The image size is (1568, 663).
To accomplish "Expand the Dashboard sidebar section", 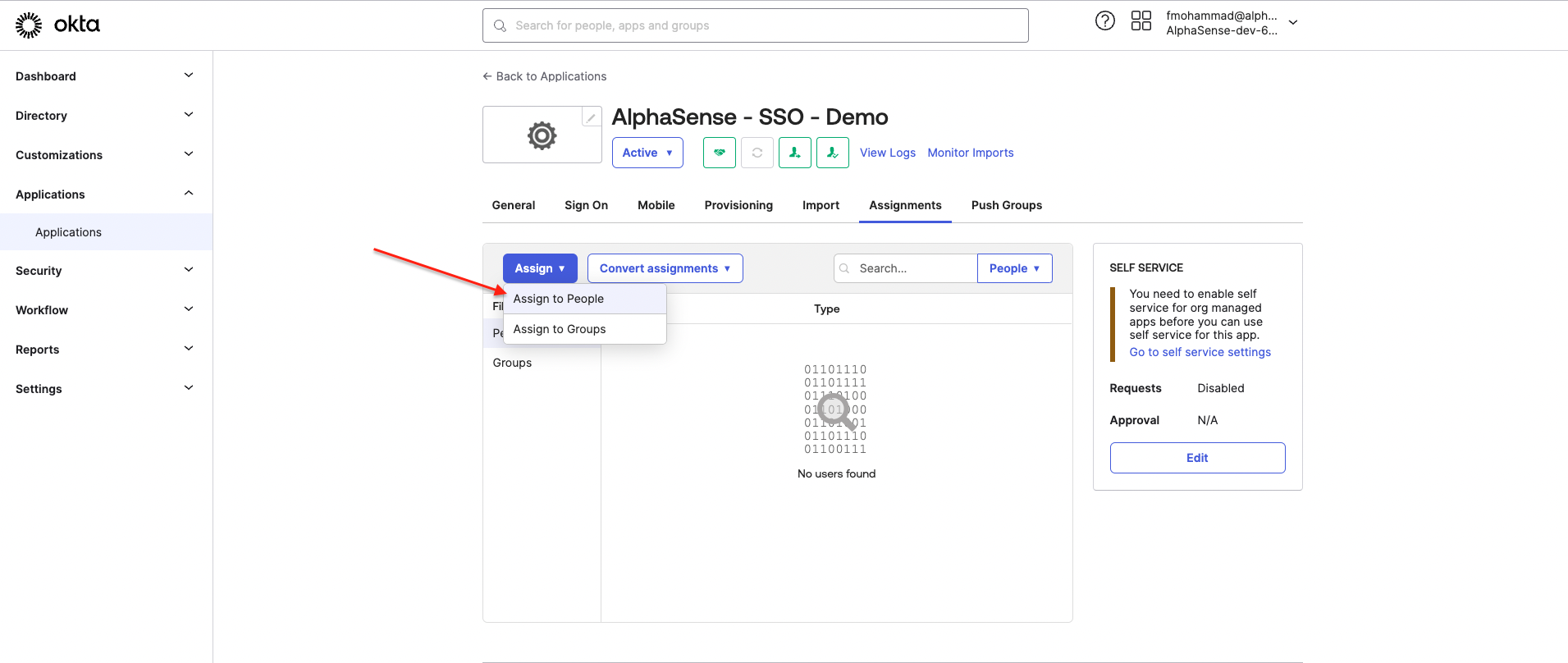I will click(106, 76).
